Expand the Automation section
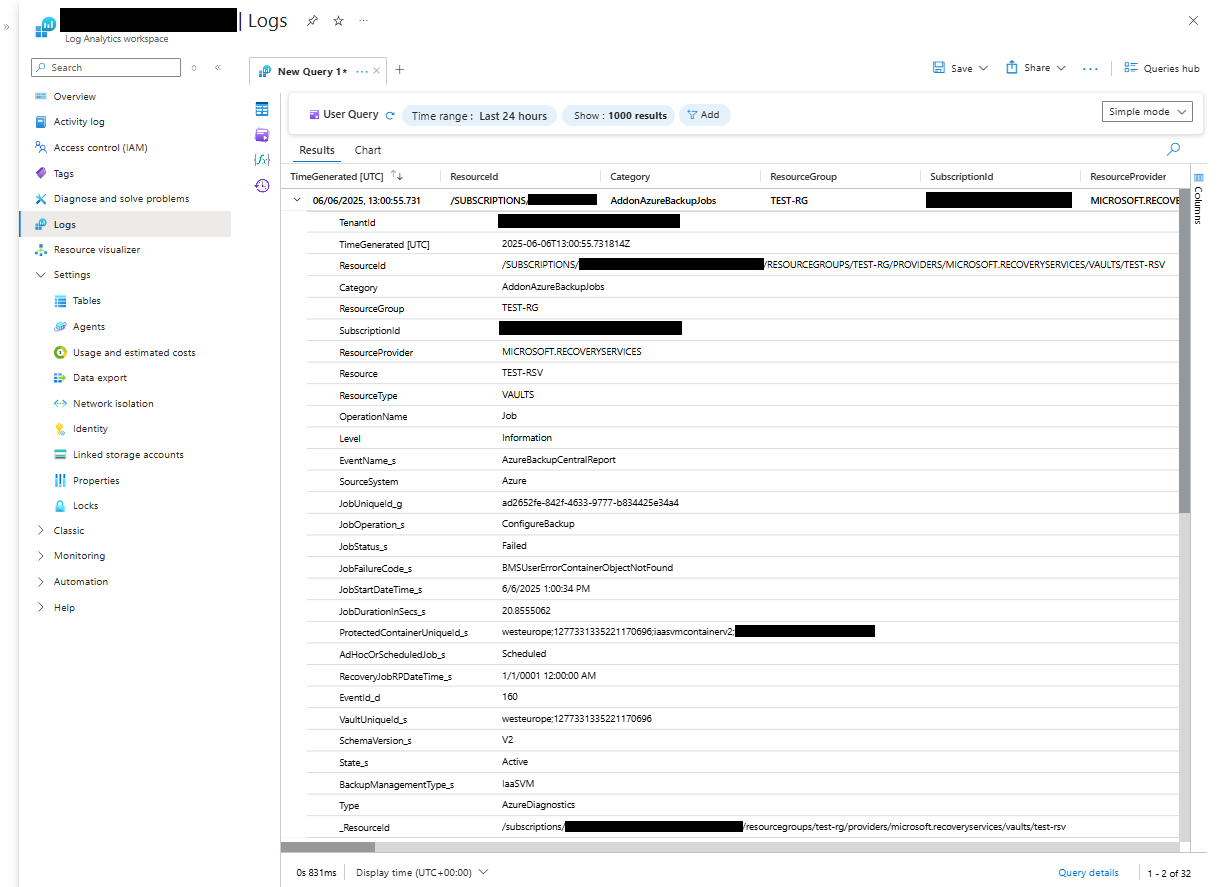Screen dimensions: 1218x887 (41, 582)
